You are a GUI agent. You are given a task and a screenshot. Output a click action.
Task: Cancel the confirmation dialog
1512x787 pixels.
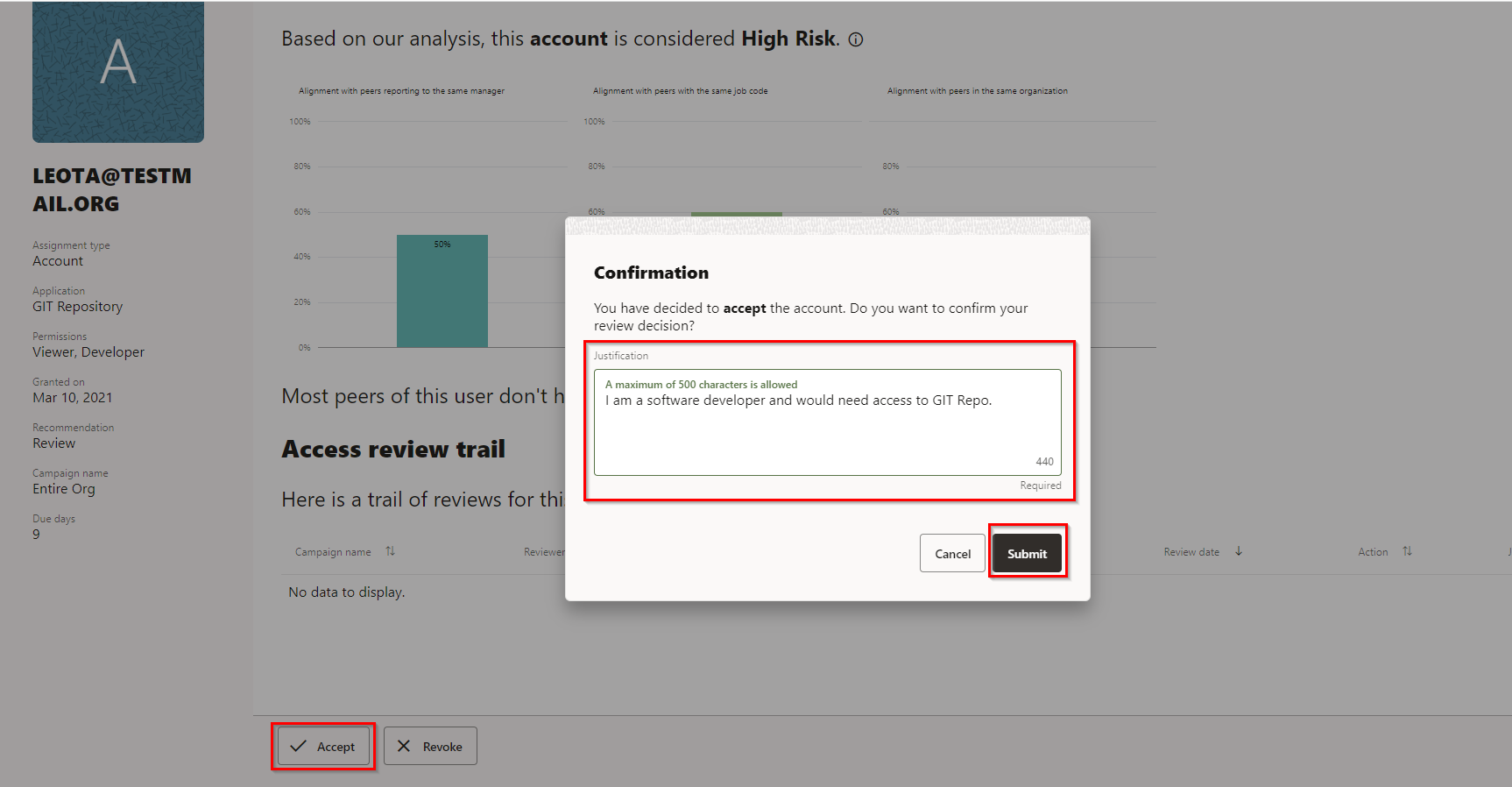(952, 553)
